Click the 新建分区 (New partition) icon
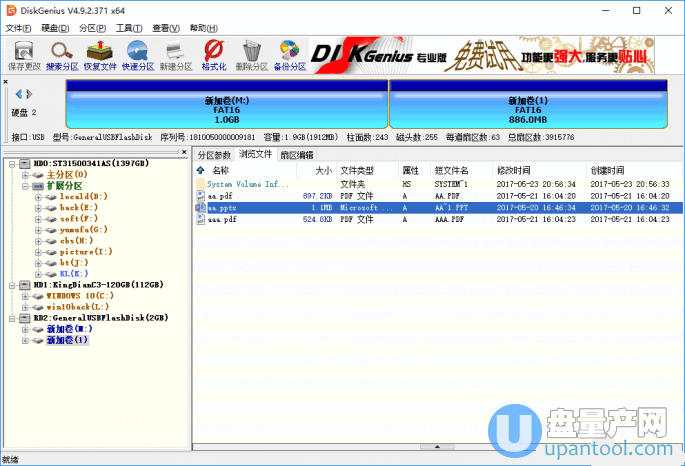The height and width of the screenshot is (466, 685). [175, 54]
